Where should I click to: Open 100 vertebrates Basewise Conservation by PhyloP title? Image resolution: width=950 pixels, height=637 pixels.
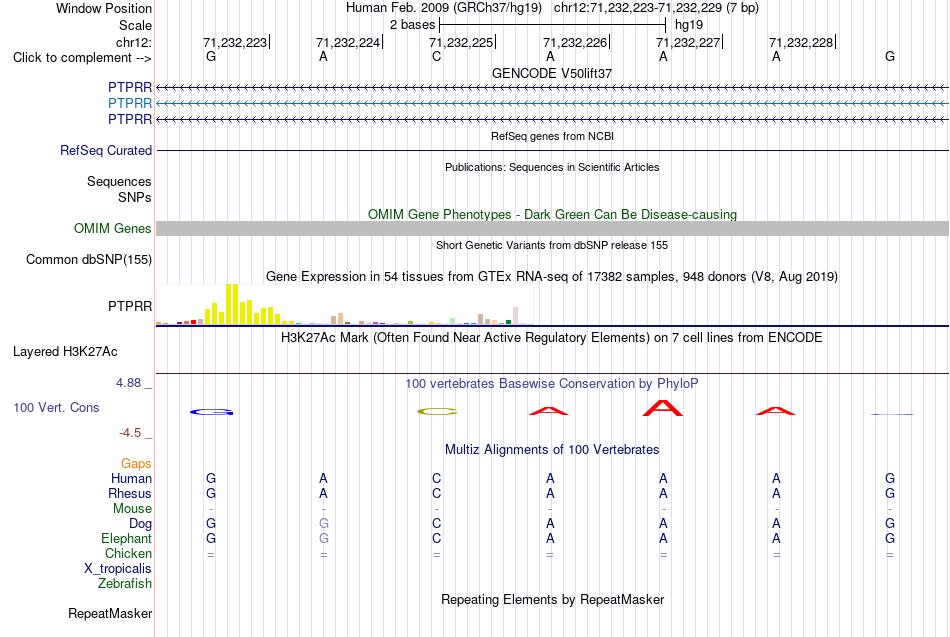[x=552, y=384]
